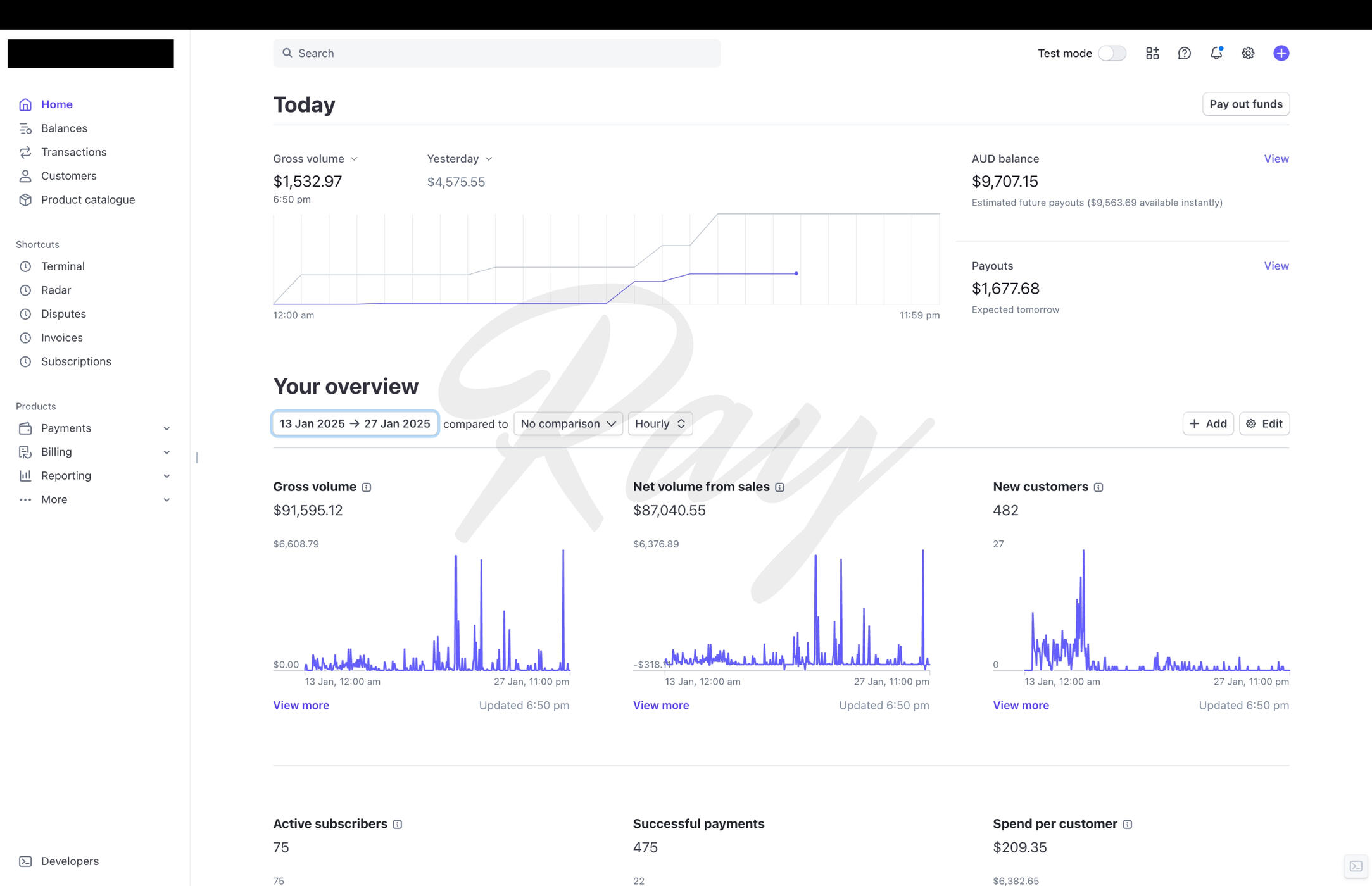Go to Customers in the sidebar

(68, 176)
